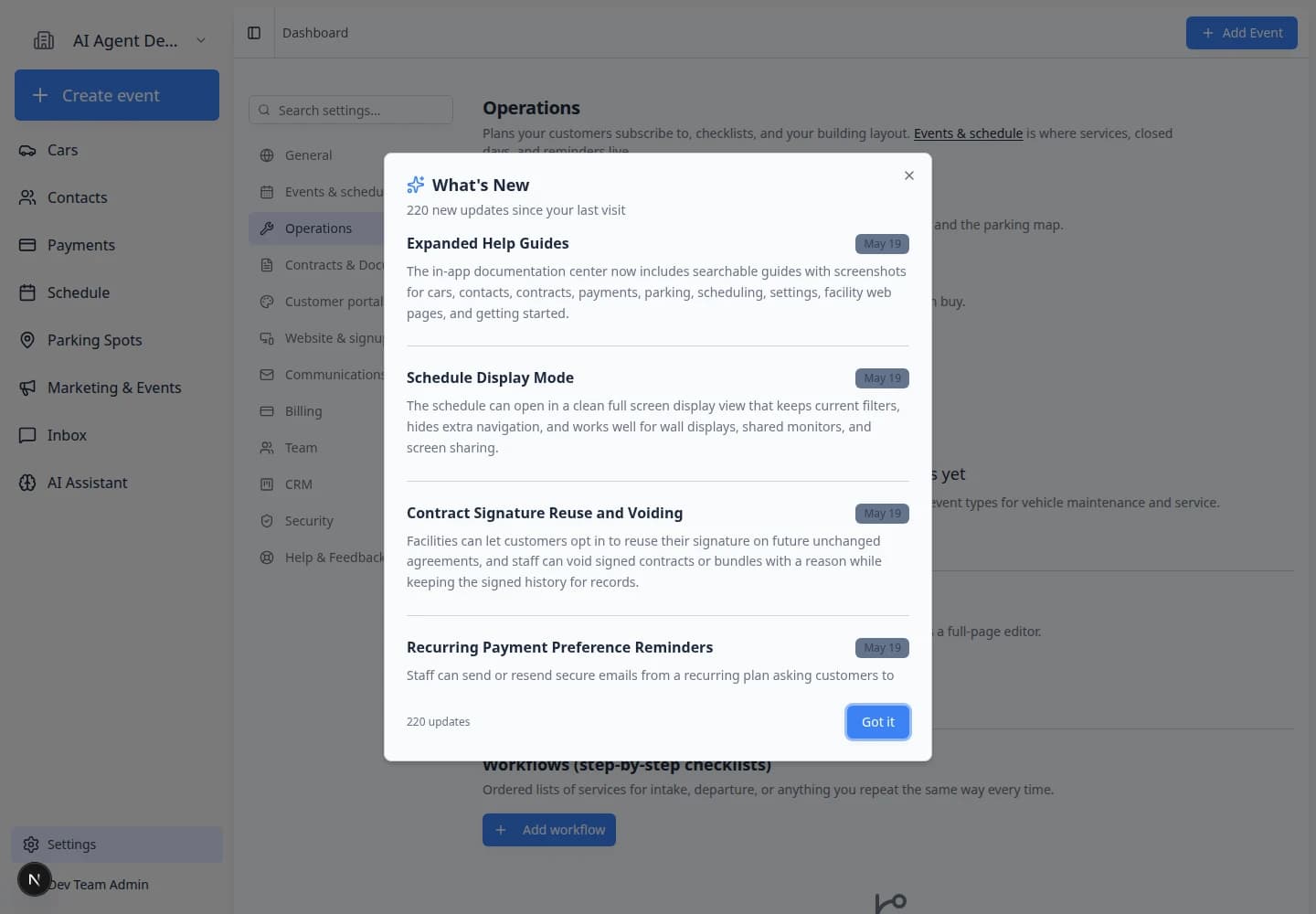Screen dimensions: 1316x914
Task: Click the sparkle icon beside What's New
Action: [416, 185]
